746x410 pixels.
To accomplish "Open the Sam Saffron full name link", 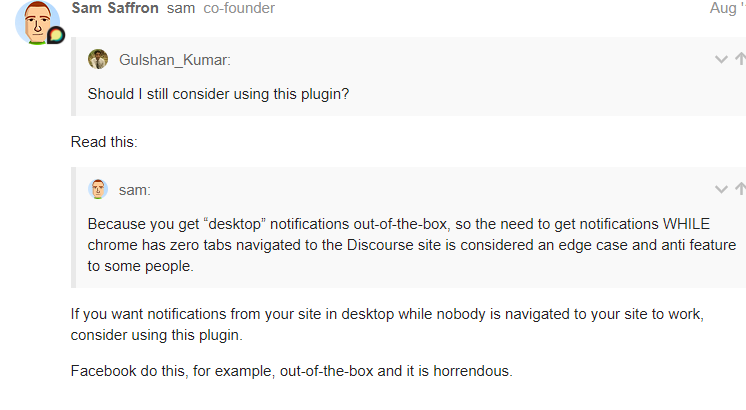I will pyautogui.click(x=115, y=8).
